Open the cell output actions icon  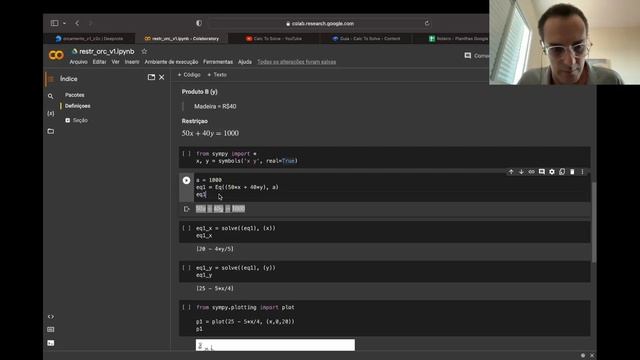click(x=187, y=209)
